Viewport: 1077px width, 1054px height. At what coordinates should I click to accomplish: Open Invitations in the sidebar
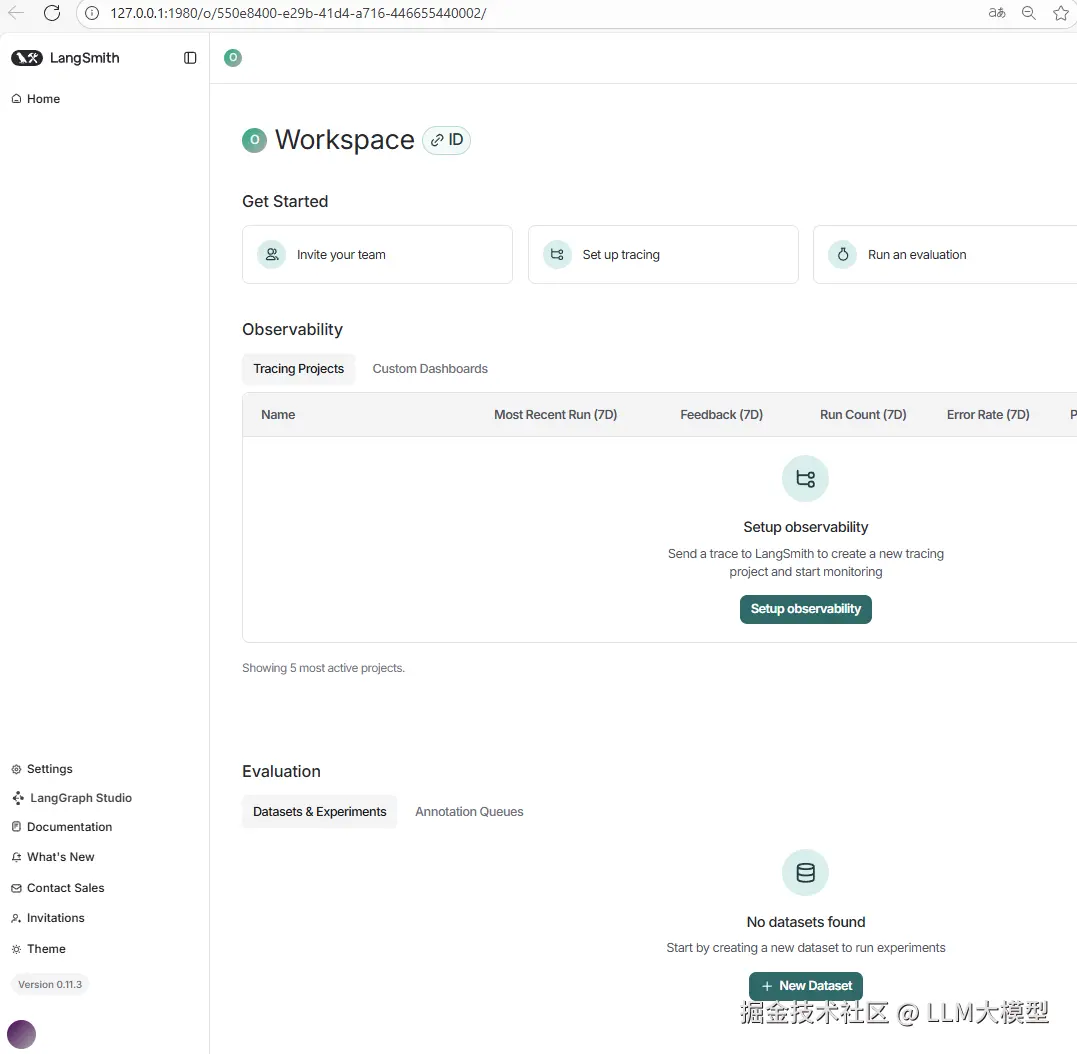click(x=55, y=918)
